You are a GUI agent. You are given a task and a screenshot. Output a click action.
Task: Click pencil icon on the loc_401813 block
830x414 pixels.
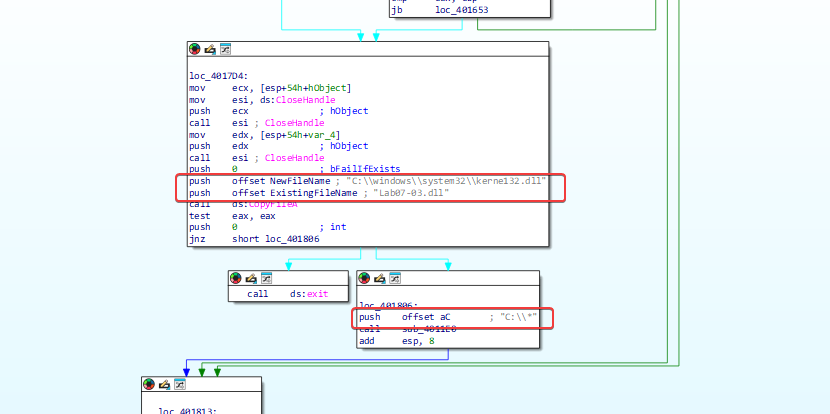(x=165, y=384)
